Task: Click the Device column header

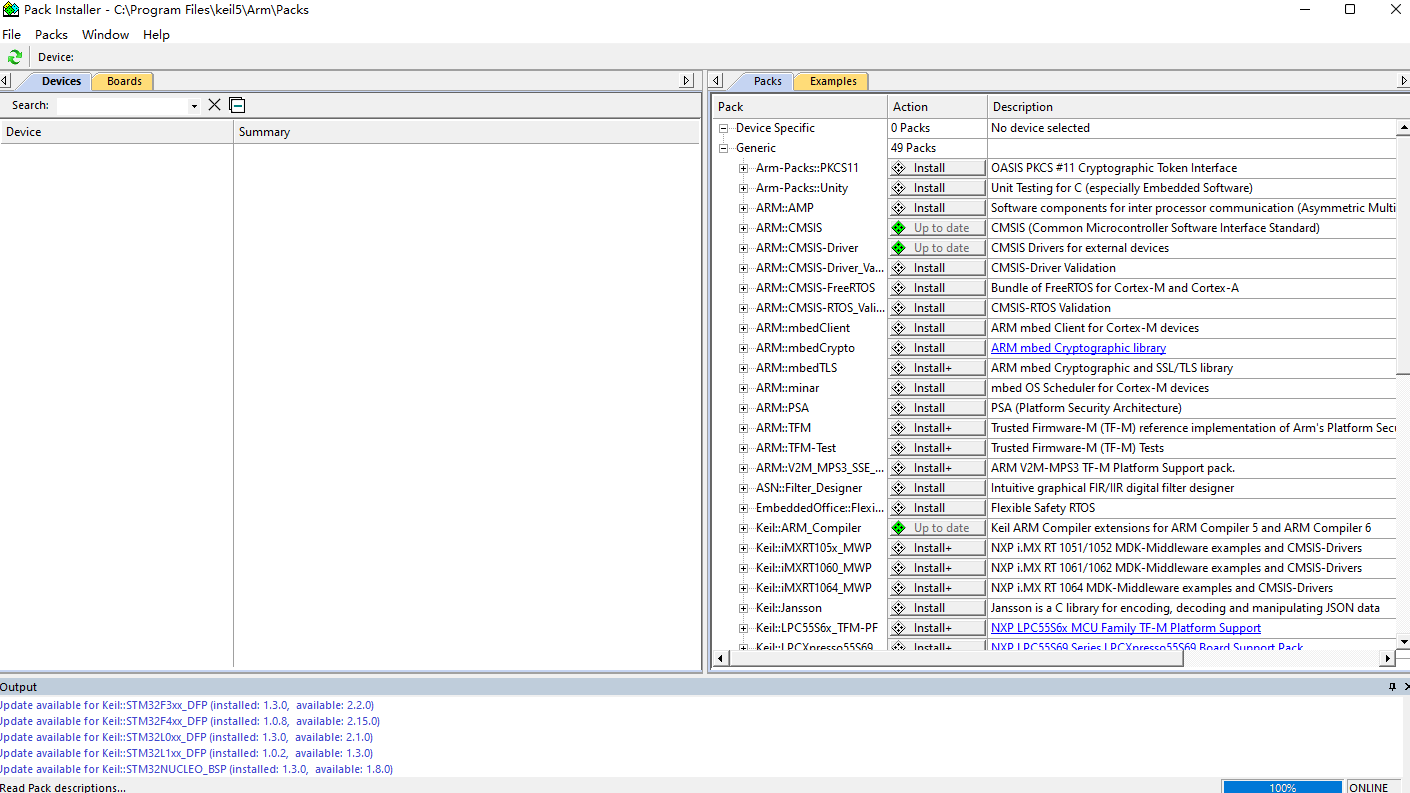Action: point(117,132)
